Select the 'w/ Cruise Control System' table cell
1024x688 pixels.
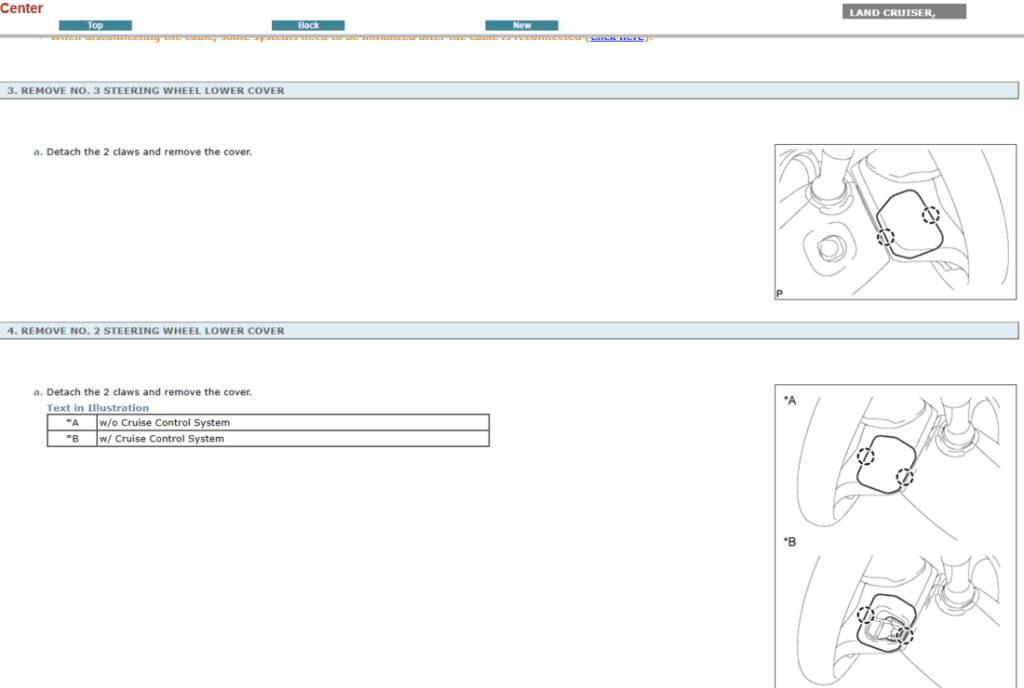(292, 439)
